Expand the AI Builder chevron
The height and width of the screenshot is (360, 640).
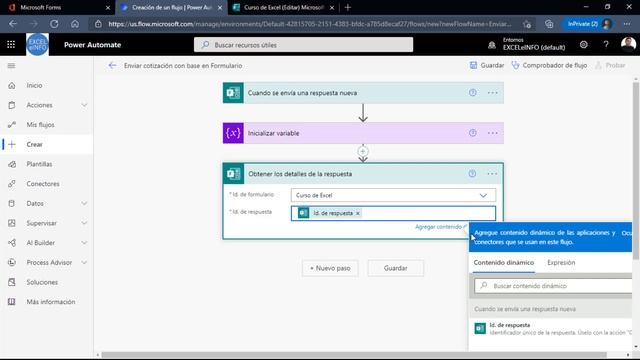click(84, 242)
